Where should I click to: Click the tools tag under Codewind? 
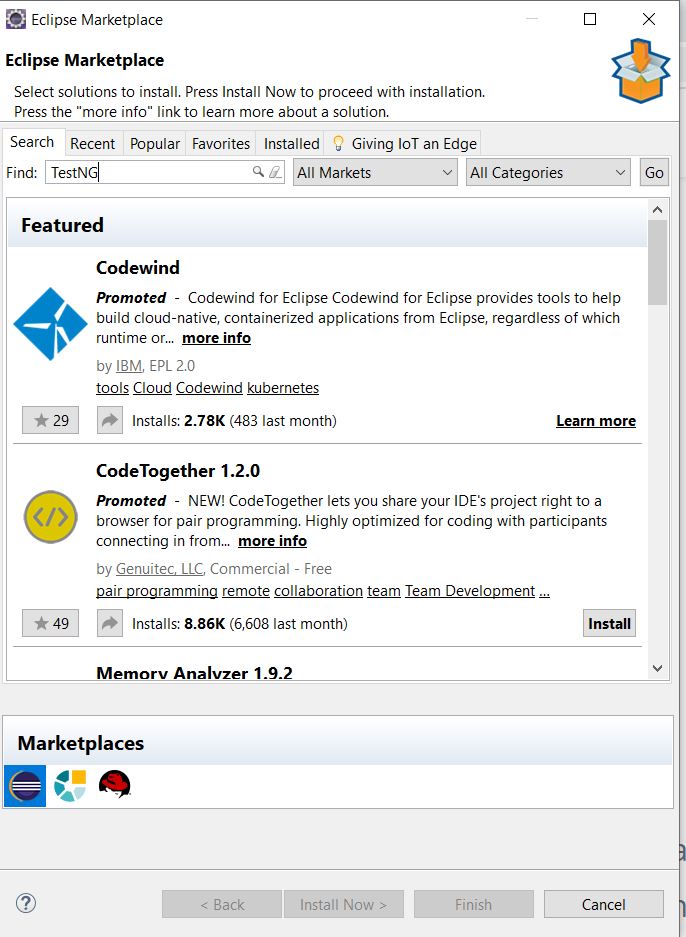point(112,388)
